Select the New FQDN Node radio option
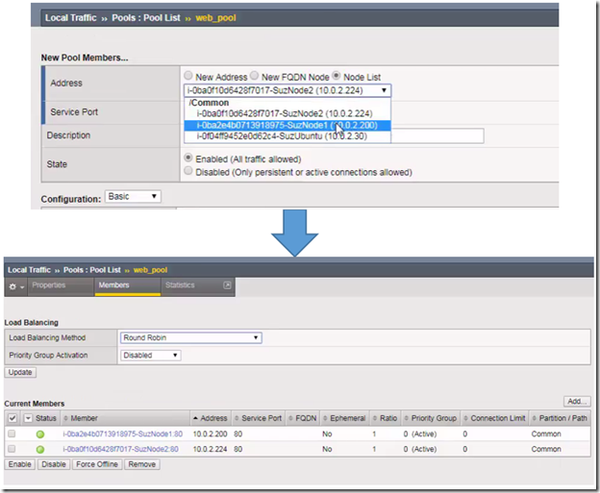 pyautogui.click(x=254, y=77)
